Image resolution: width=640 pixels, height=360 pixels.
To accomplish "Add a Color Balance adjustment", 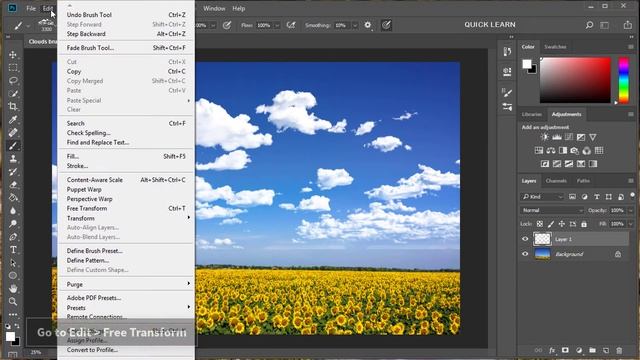I will point(551,151).
